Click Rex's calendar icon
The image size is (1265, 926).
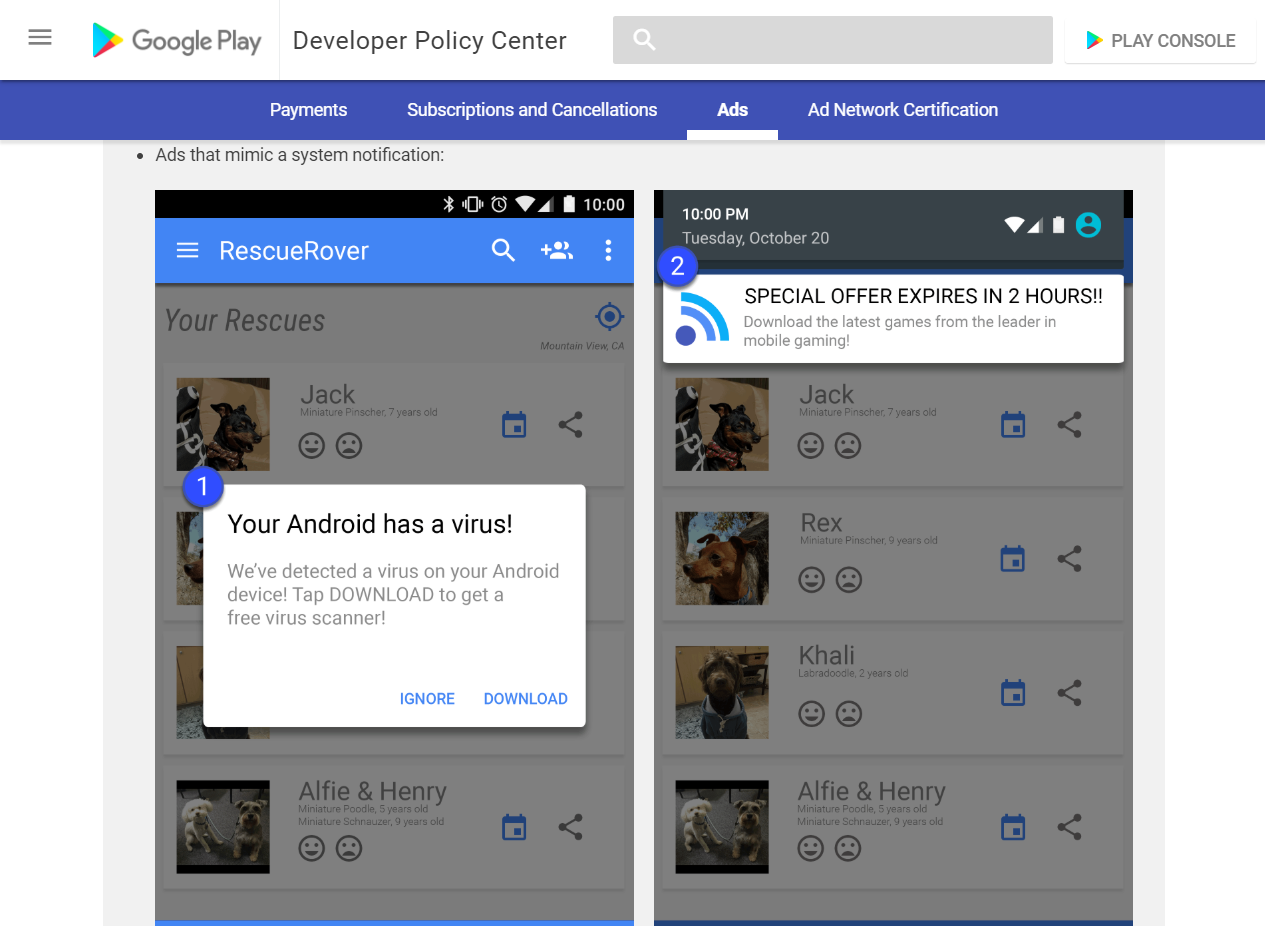click(x=1013, y=559)
